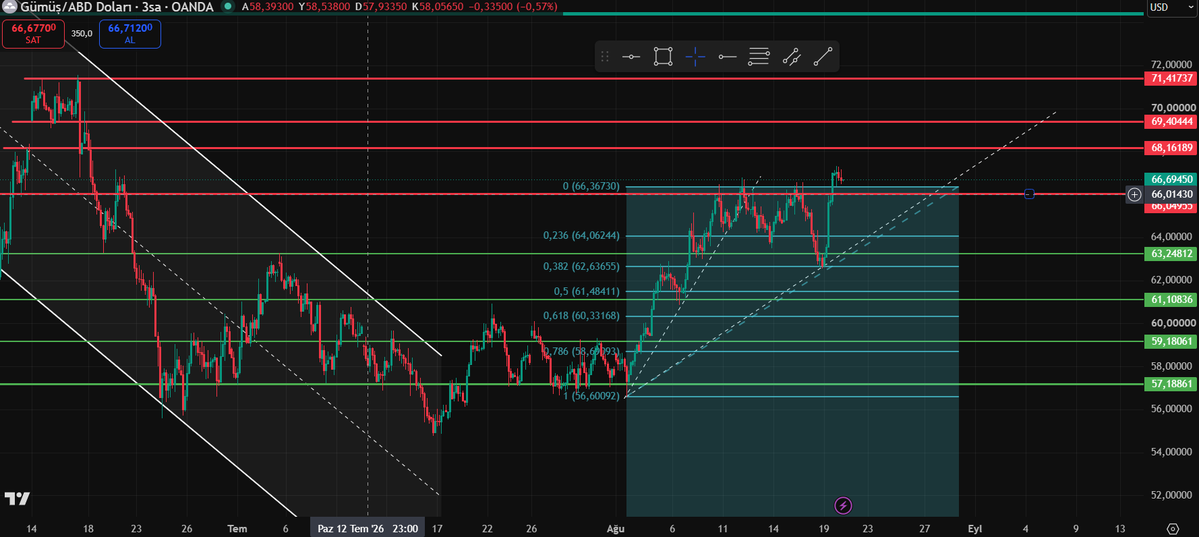Image resolution: width=1199 pixels, height=537 pixels.
Task: Select the 61,10836 green price label
Action: point(1171,299)
